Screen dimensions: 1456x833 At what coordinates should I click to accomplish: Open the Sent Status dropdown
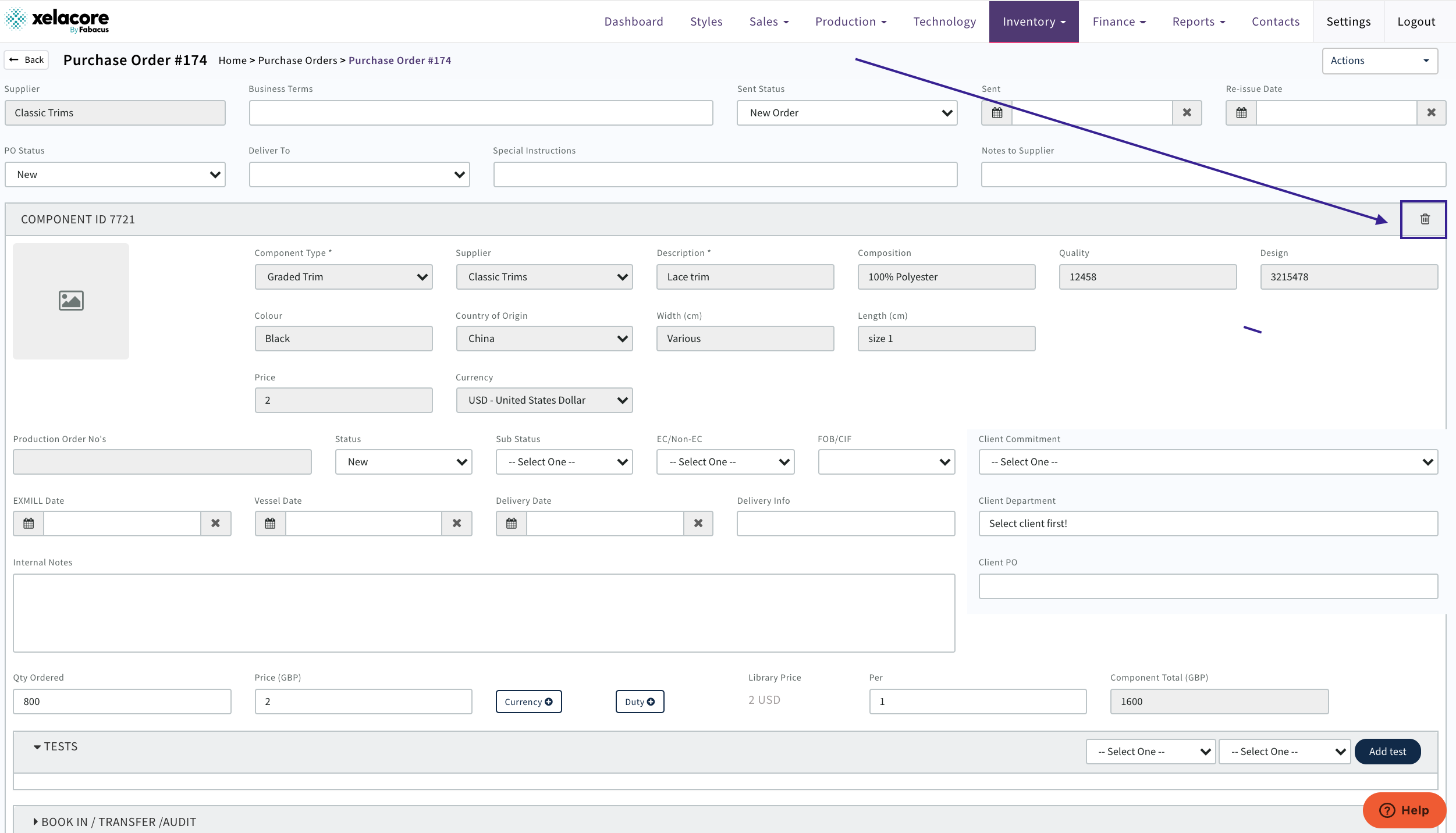847,113
